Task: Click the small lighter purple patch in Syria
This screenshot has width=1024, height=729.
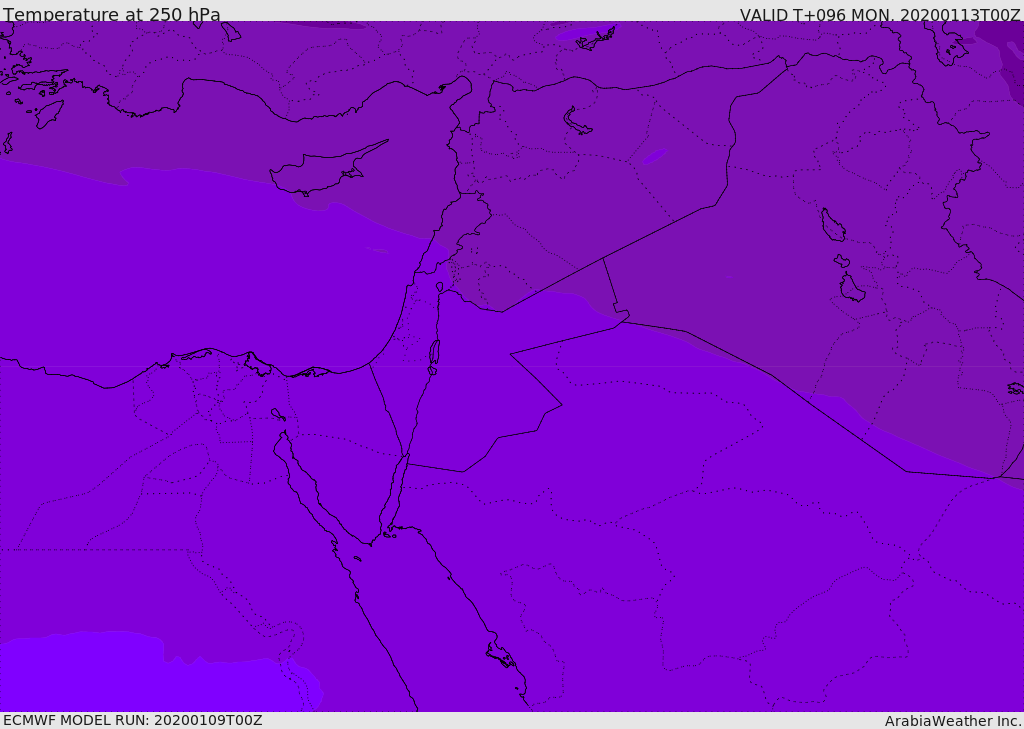Action: (x=654, y=157)
